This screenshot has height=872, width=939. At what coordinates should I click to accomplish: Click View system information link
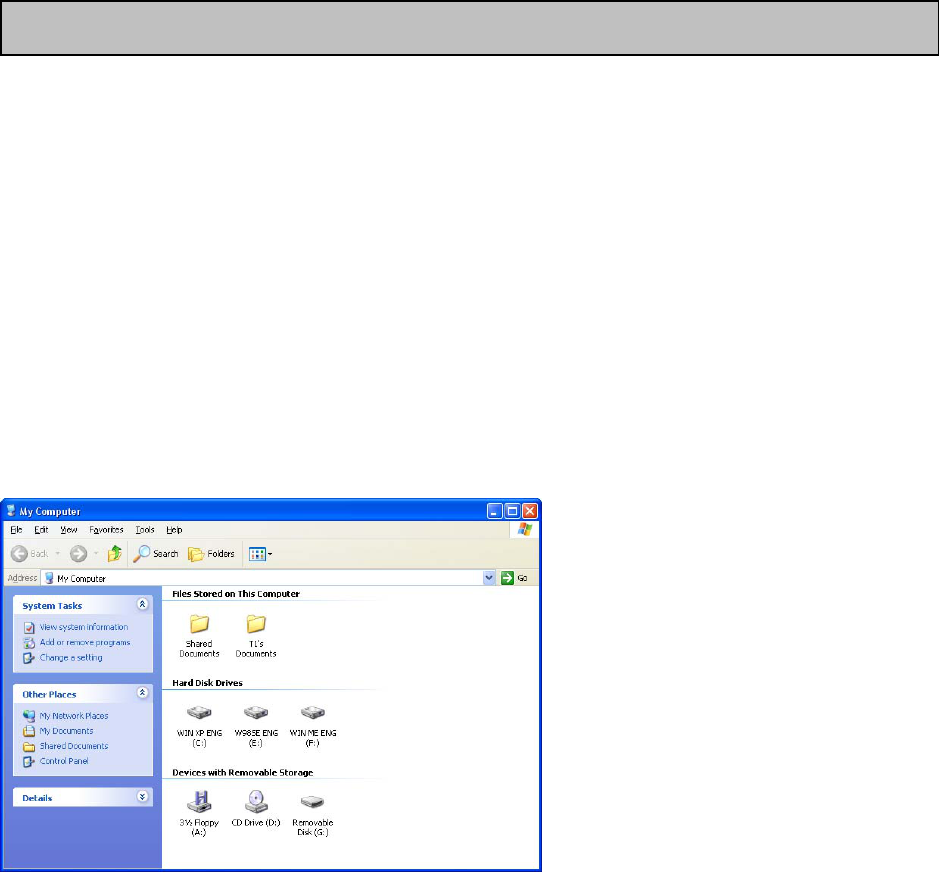point(84,627)
